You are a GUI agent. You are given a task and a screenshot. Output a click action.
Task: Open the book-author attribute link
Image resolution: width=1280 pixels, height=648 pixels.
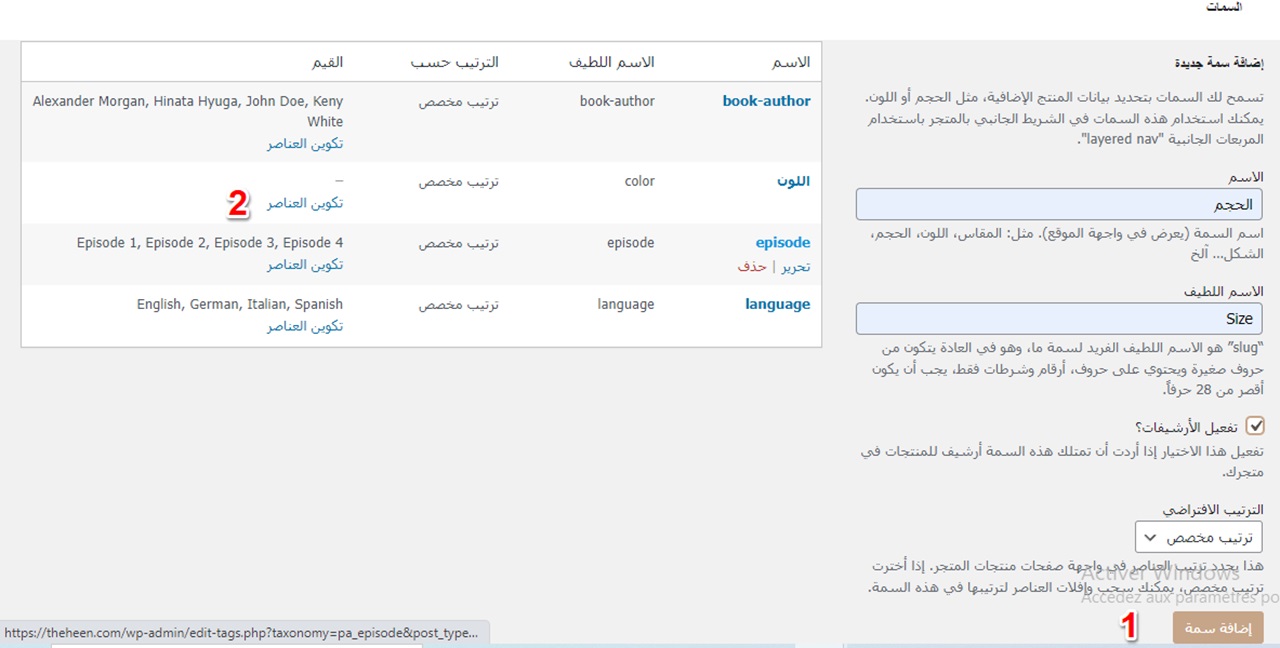coord(766,101)
